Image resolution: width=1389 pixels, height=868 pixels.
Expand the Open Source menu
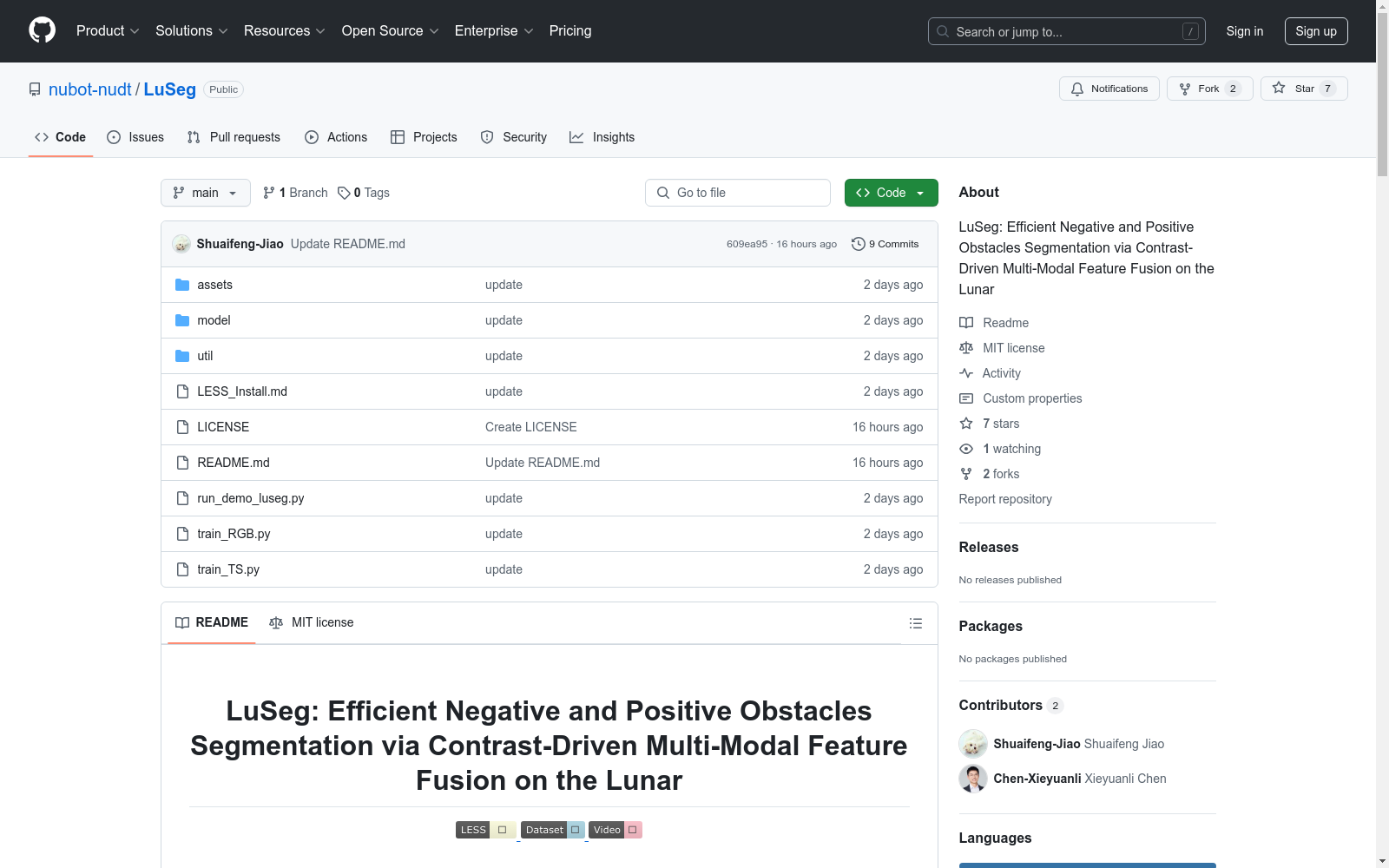coord(391,31)
